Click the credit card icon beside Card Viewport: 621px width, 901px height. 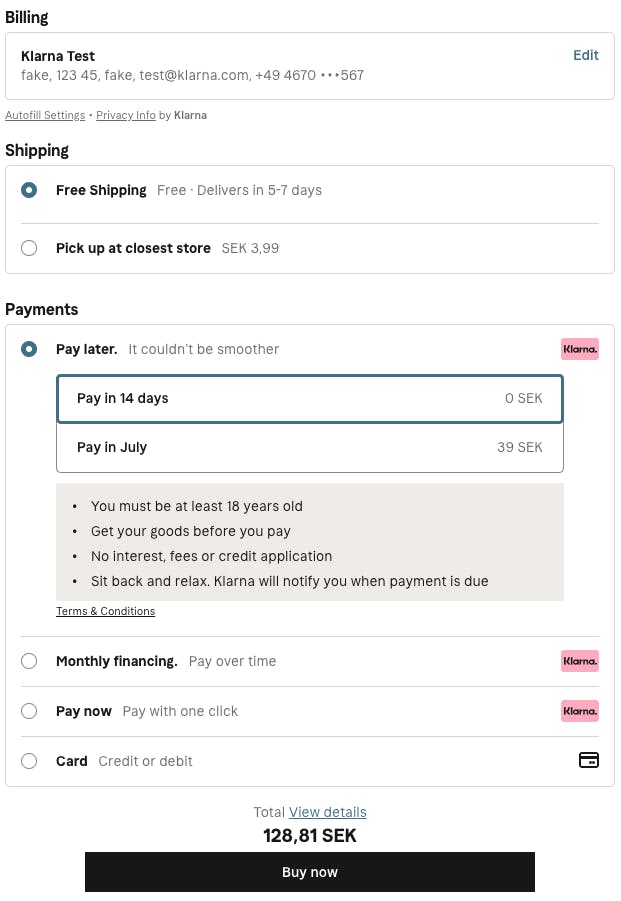click(x=588, y=760)
